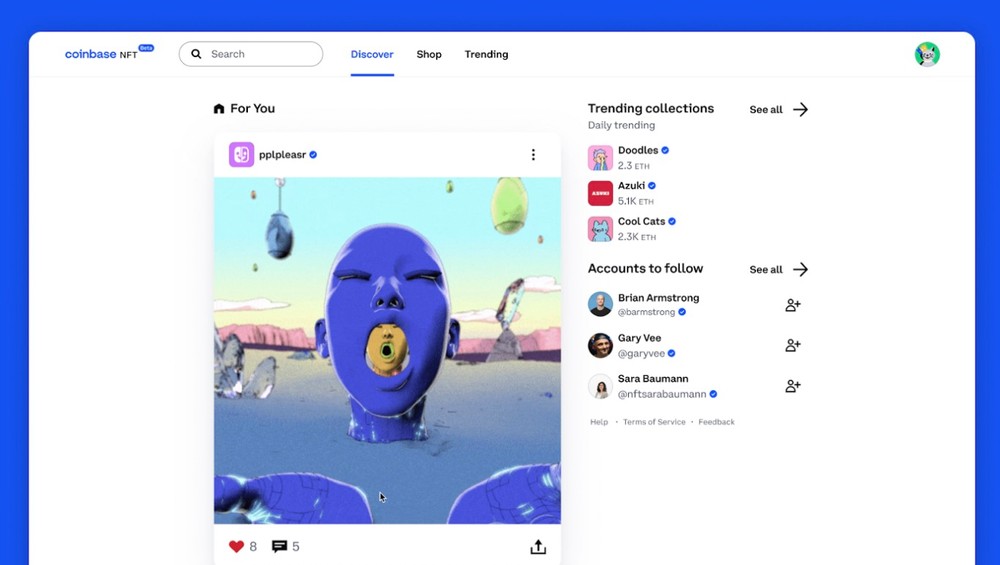The height and width of the screenshot is (565, 1000).
Task: Open the Gary Vee profile name
Action: coord(639,338)
